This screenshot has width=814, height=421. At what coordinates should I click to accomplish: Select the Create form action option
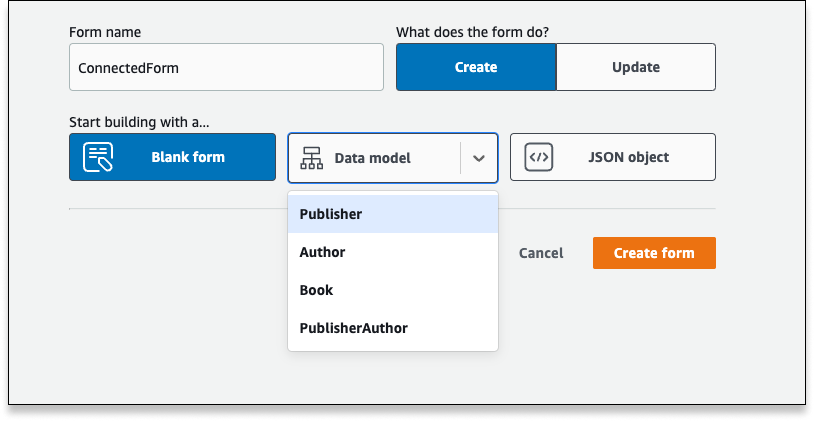click(476, 67)
